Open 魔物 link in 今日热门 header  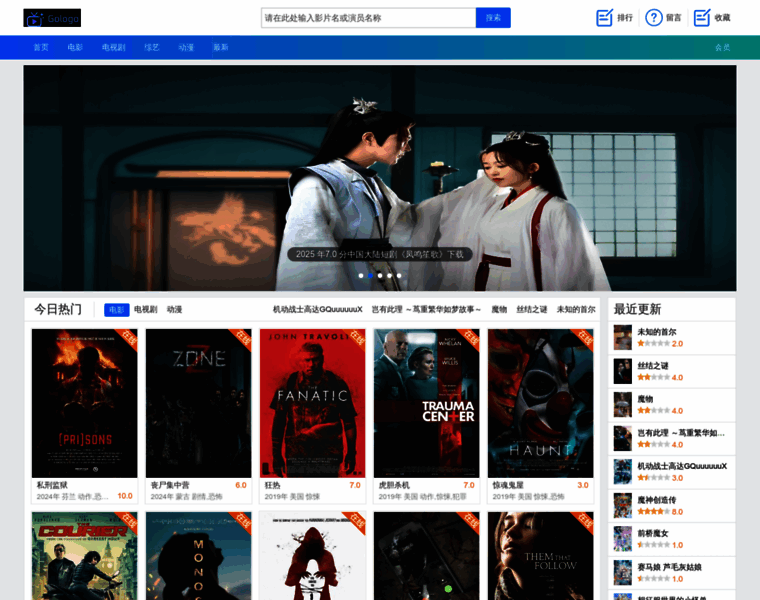[499, 310]
